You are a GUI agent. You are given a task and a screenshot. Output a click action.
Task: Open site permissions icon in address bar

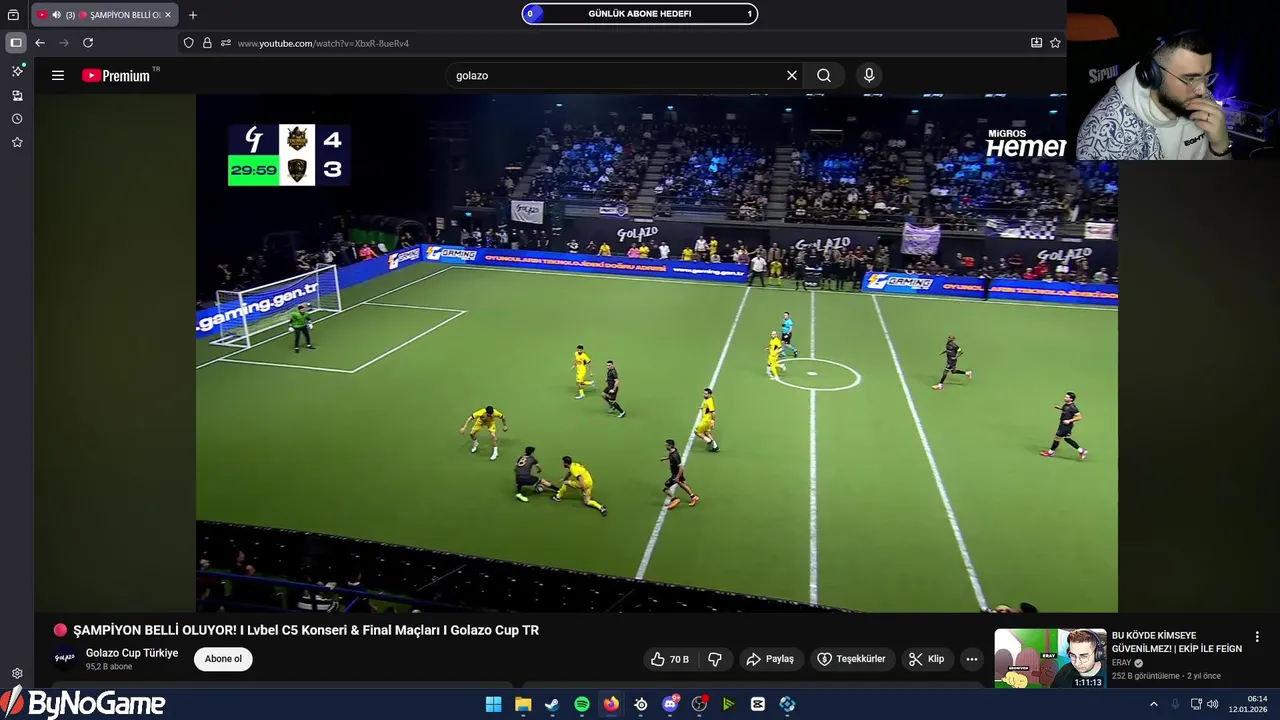click(x=226, y=43)
